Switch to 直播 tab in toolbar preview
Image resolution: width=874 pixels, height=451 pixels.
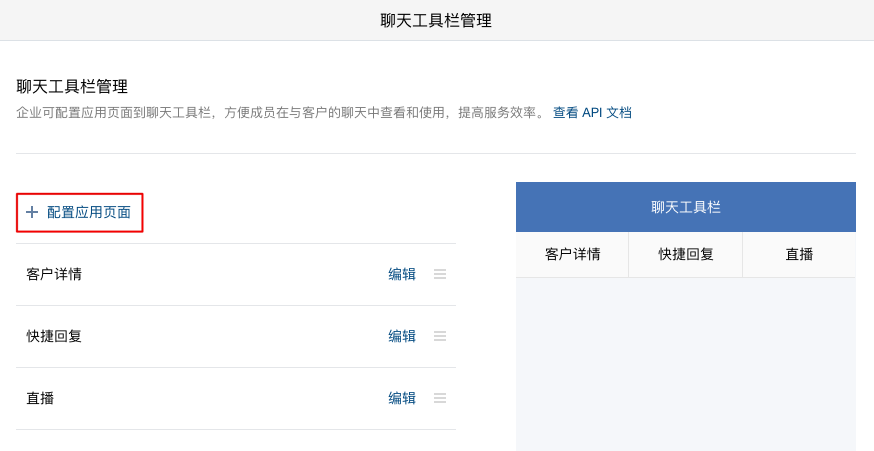(799, 254)
